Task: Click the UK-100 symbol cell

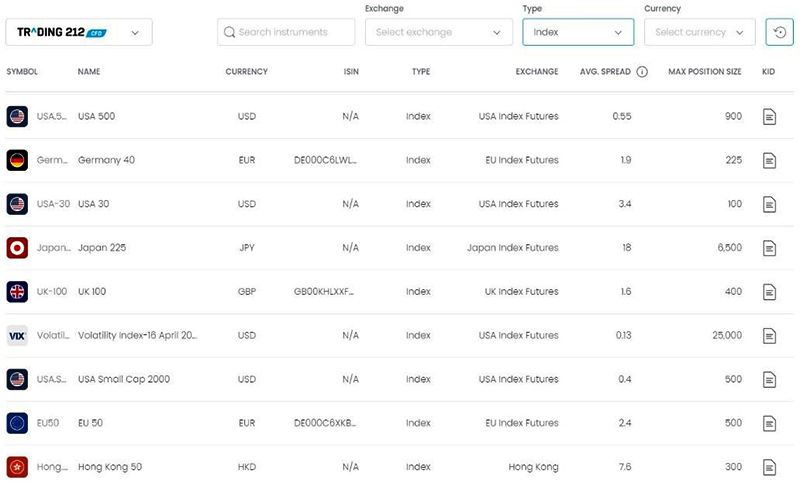Action: point(52,292)
